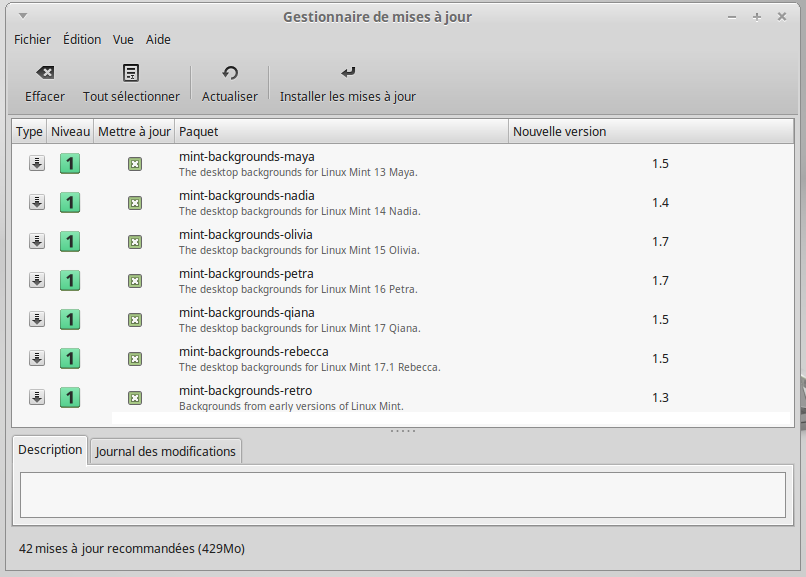Click the description mentioning Linux Mint 17.1 Rebecca

310,367
